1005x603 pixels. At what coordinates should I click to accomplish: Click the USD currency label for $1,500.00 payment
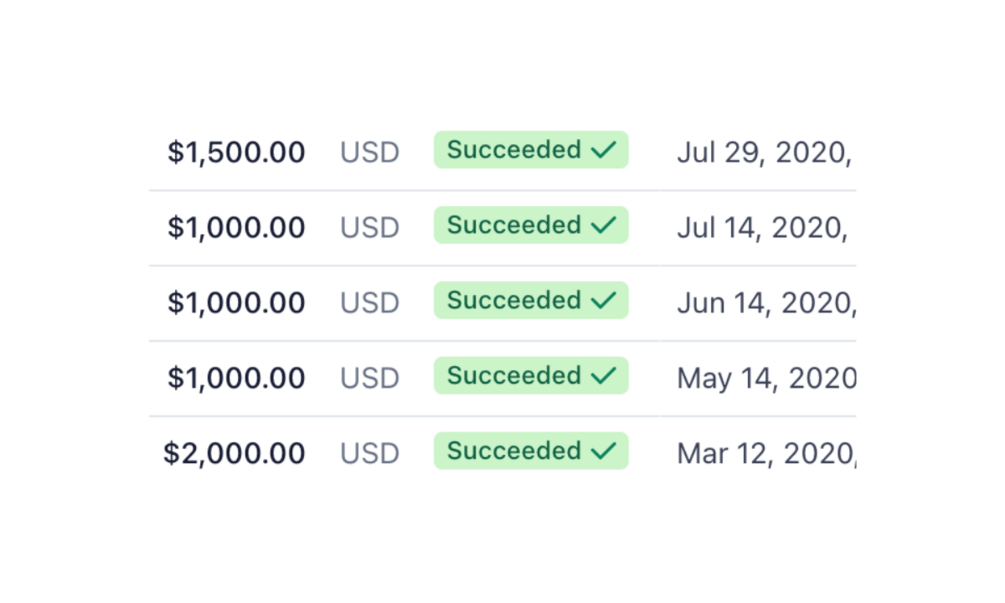(x=370, y=153)
